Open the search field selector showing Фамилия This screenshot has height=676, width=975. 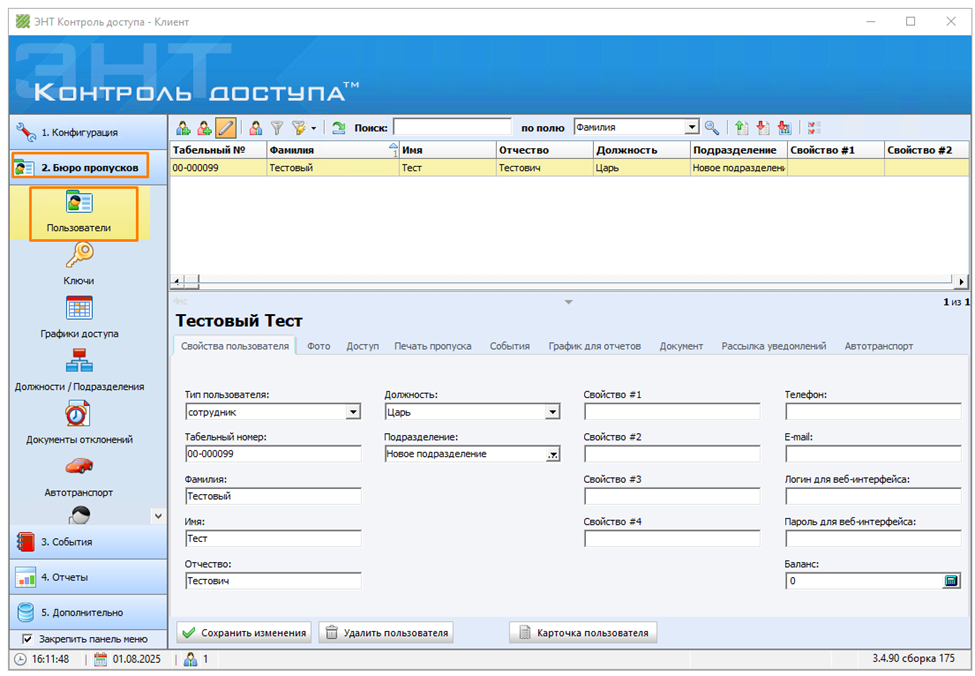pos(691,128)
